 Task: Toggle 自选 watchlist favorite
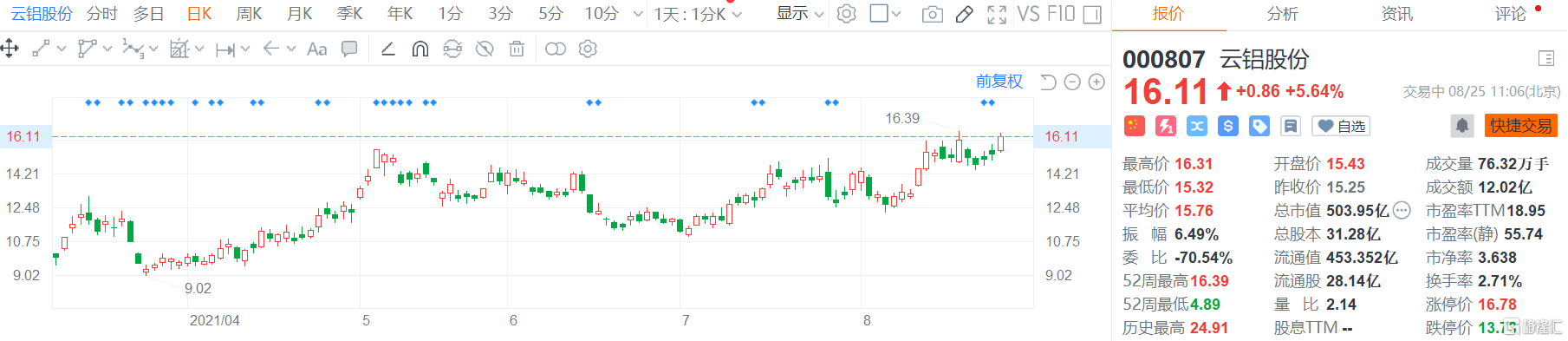tap(1341, 126)
